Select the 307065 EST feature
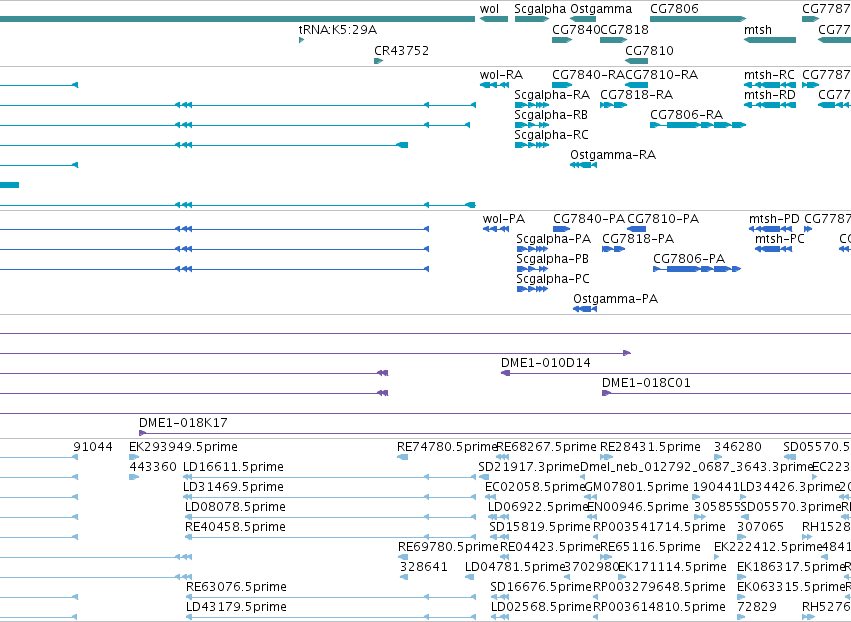The image size is (851, 622). (x=741, y=537)
